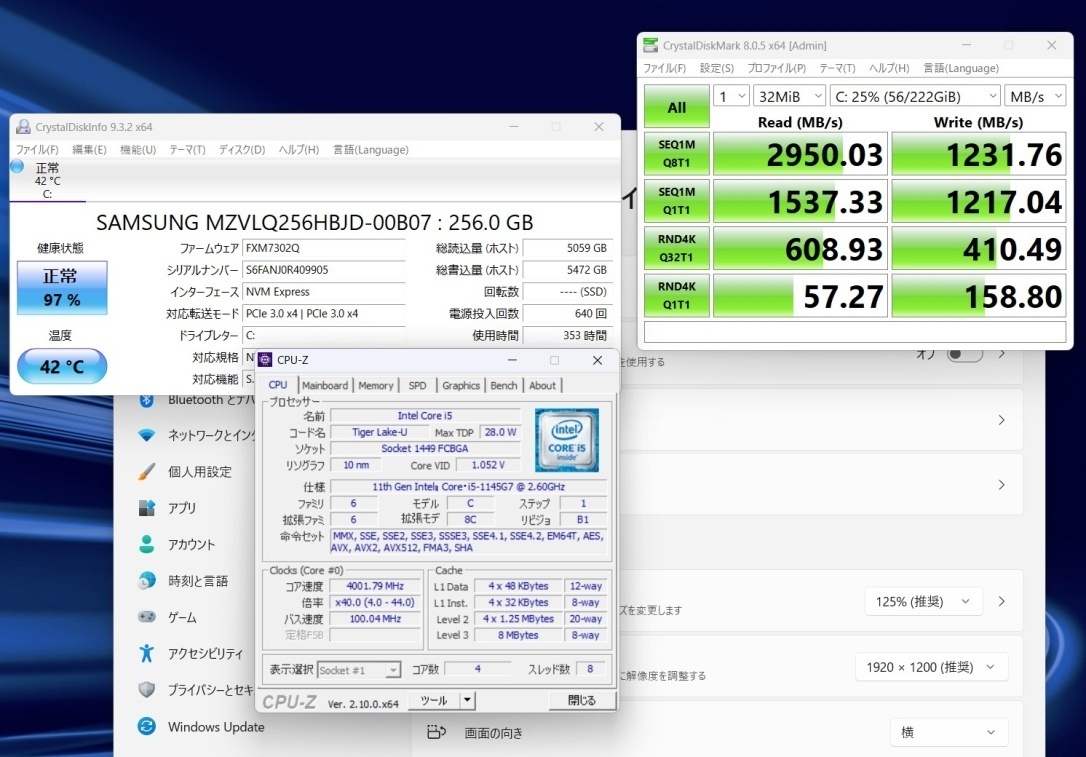Open unit dropdown showing MB/s
The width and height of the screenshot is (1086, 757).
pyautogui.click(x=1035, y=96)
